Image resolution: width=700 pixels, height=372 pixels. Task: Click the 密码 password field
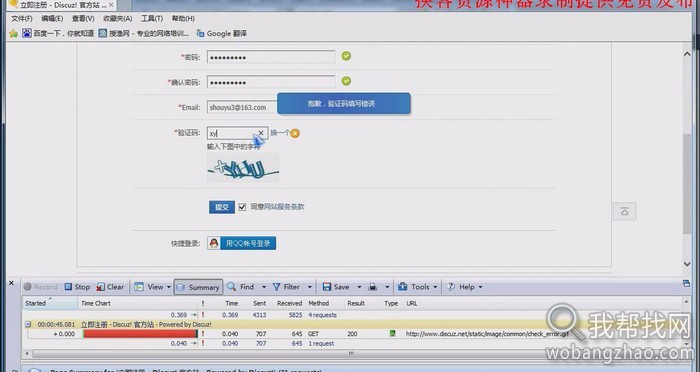271,57
